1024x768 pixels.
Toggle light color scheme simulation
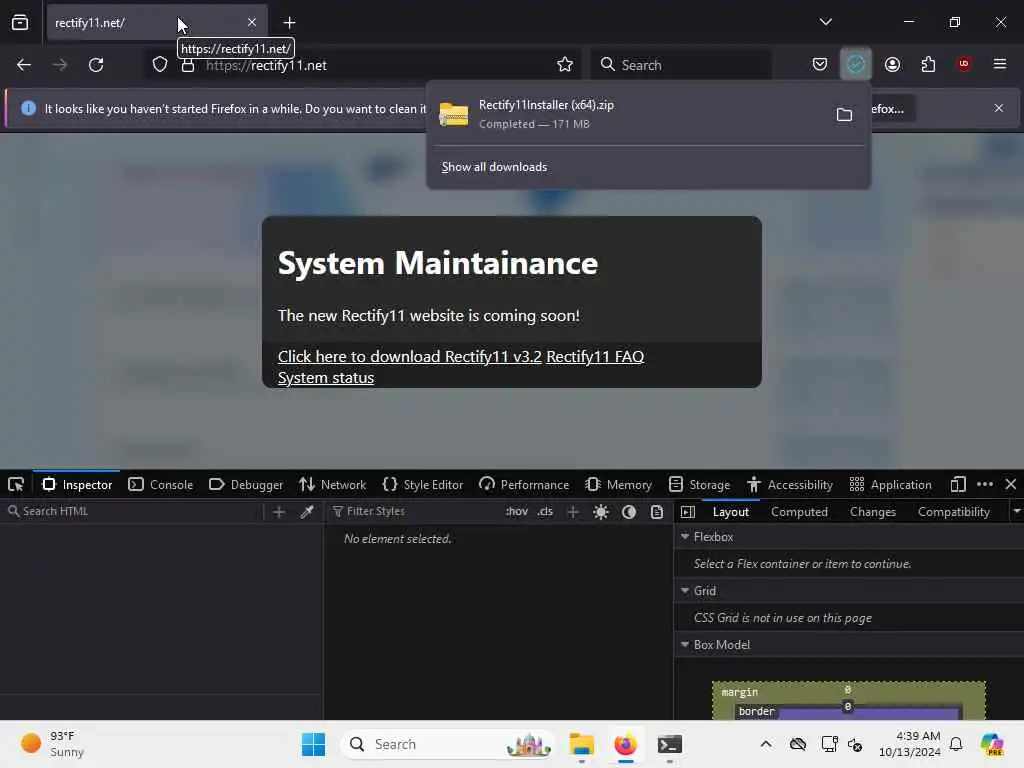(601, 512)
